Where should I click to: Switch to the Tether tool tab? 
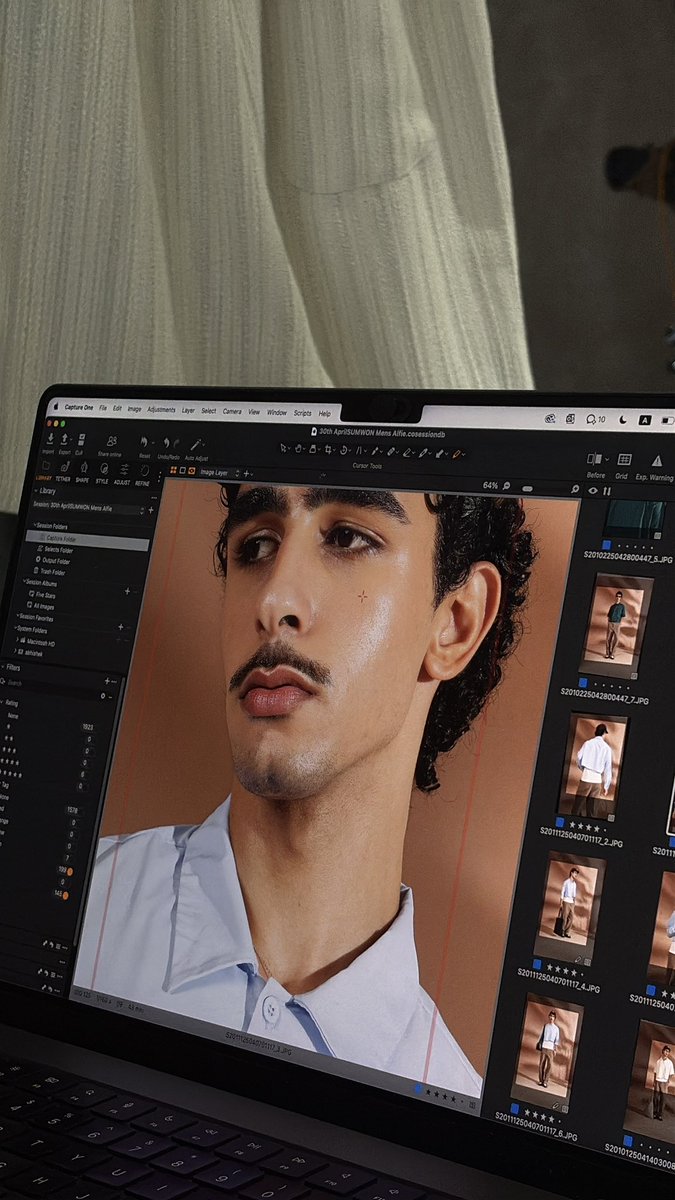click(63, 470)
